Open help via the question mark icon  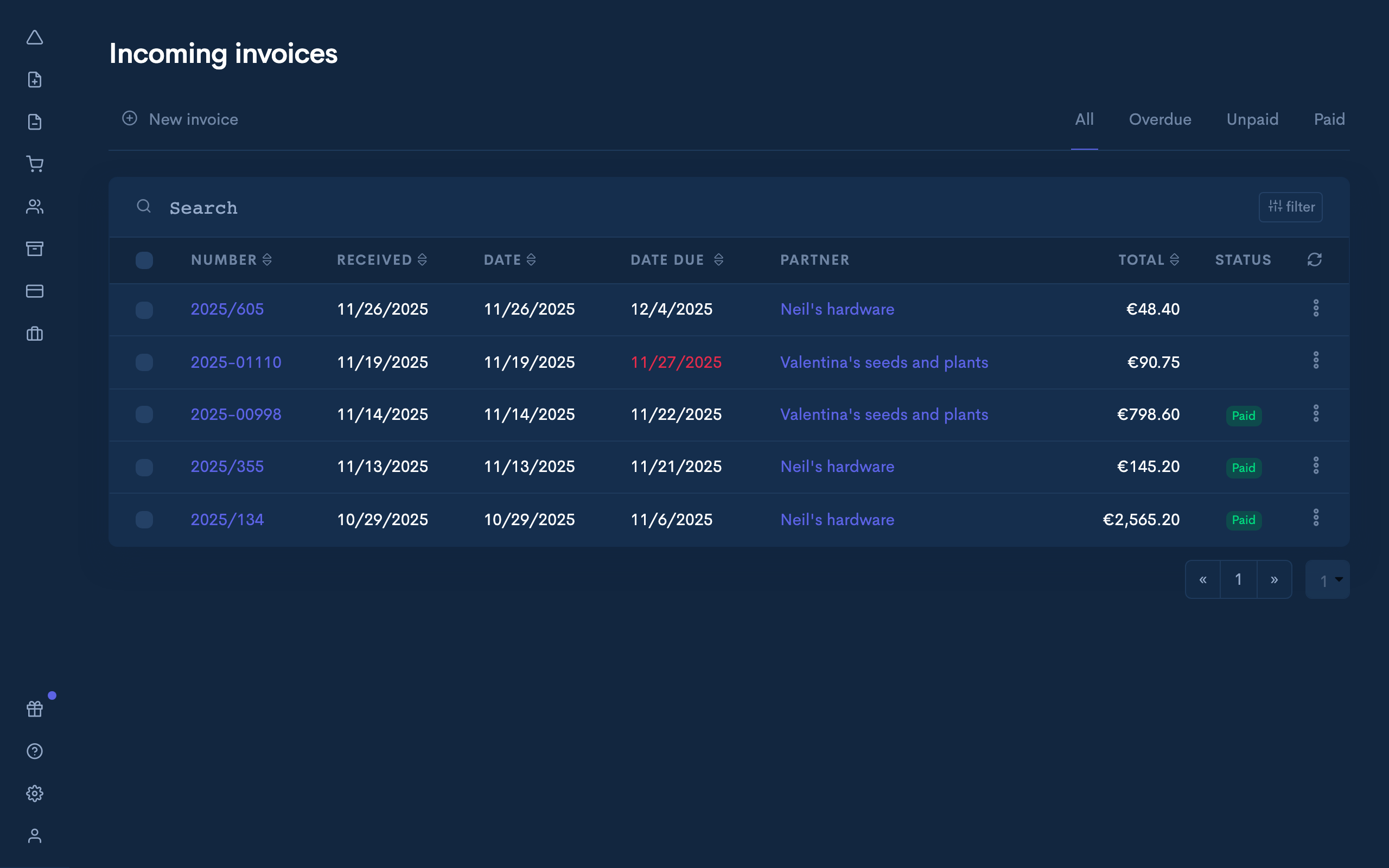[35, 751]
